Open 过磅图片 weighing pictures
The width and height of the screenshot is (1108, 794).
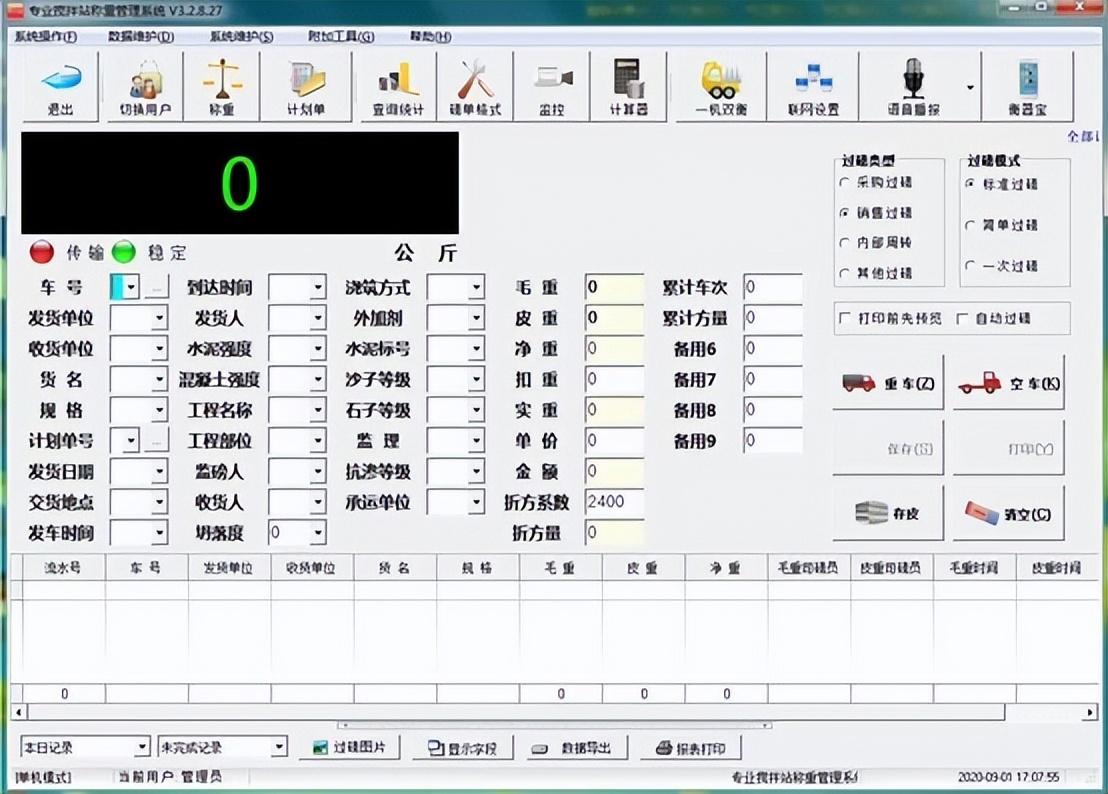(349, 747)
